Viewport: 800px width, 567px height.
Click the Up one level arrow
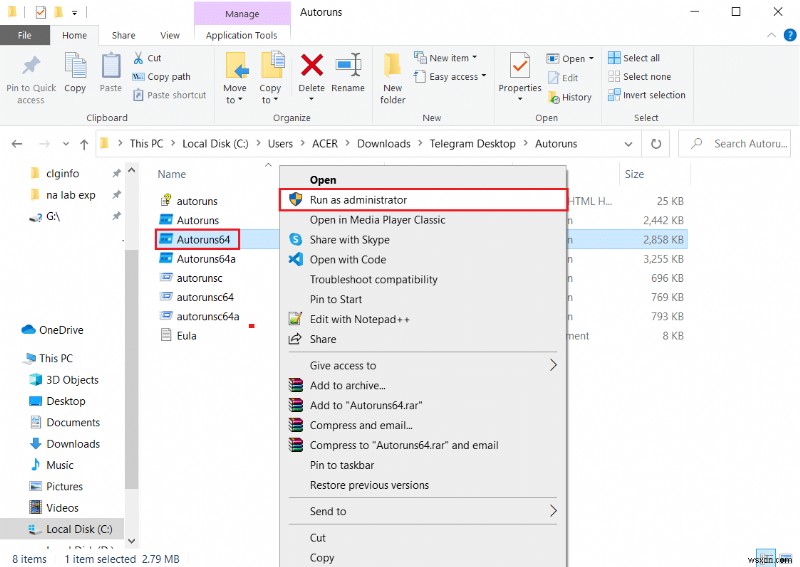tap(84, 144)
